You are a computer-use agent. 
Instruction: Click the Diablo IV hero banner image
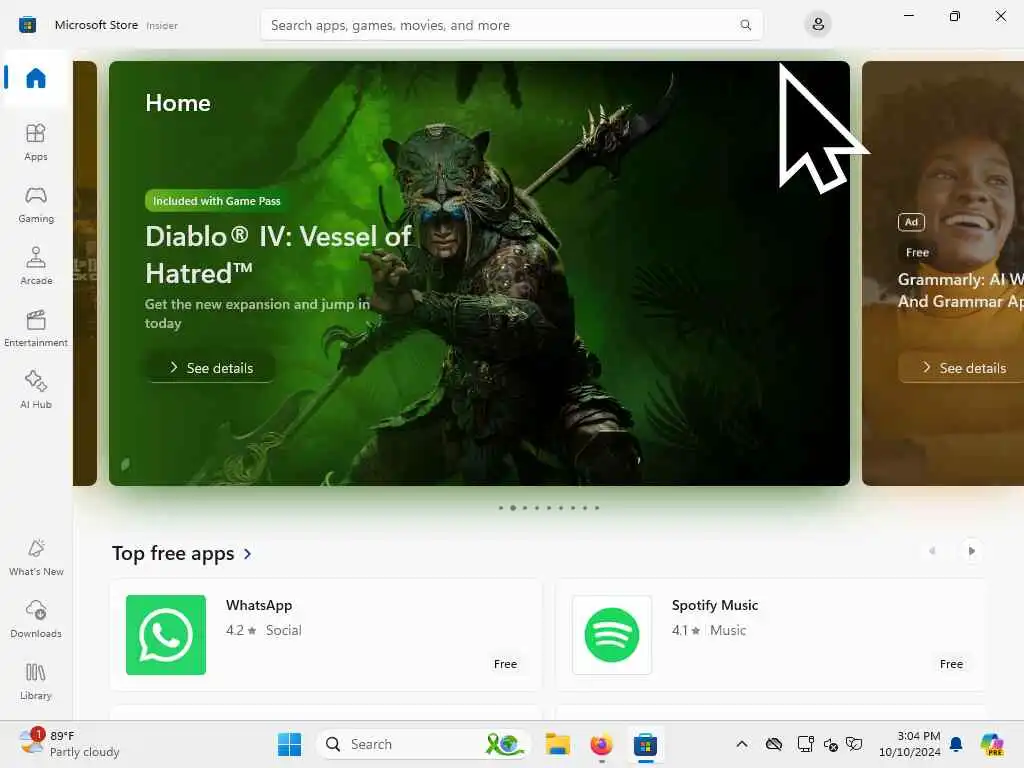[x=479, y=273]
